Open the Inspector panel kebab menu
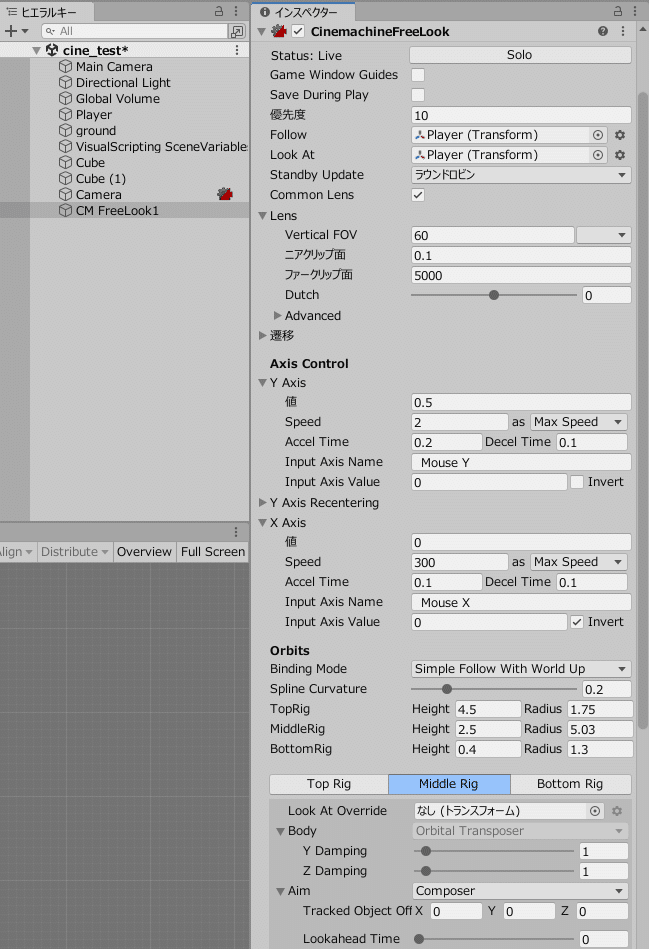 click(x=634, y=11)
